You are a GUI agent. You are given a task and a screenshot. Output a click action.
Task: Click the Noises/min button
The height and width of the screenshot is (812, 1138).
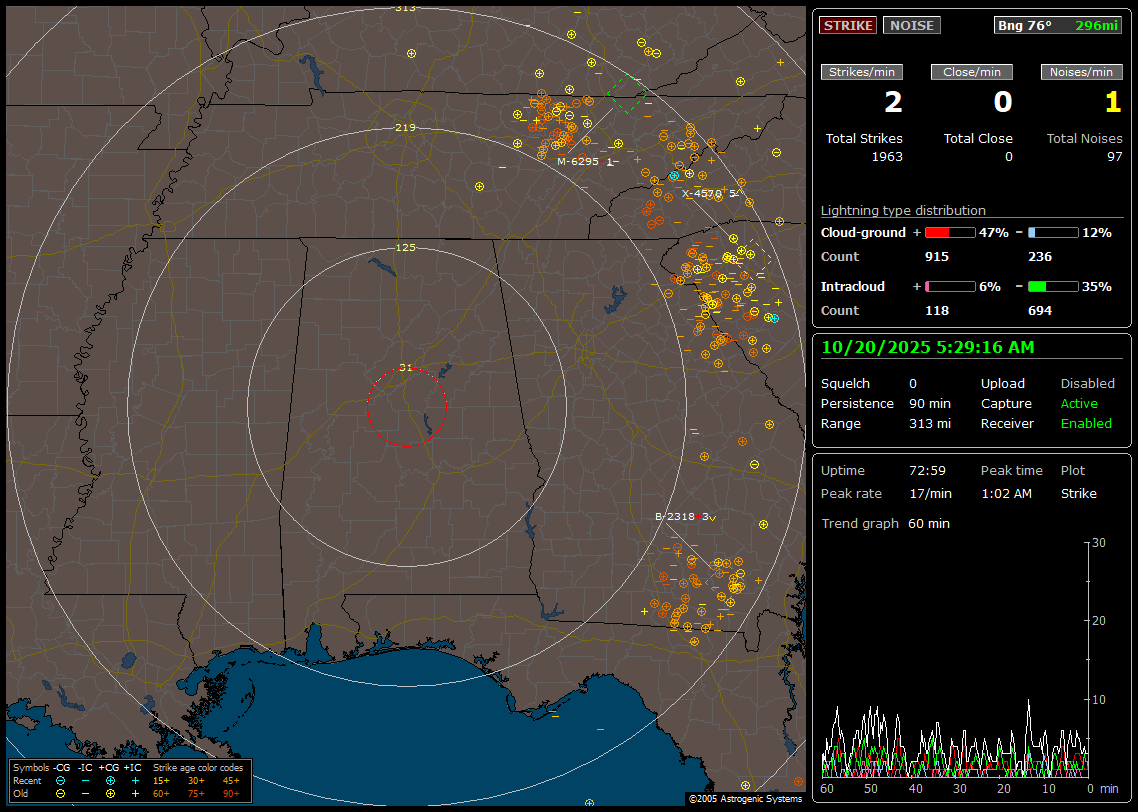click(x=1081, y=72)
